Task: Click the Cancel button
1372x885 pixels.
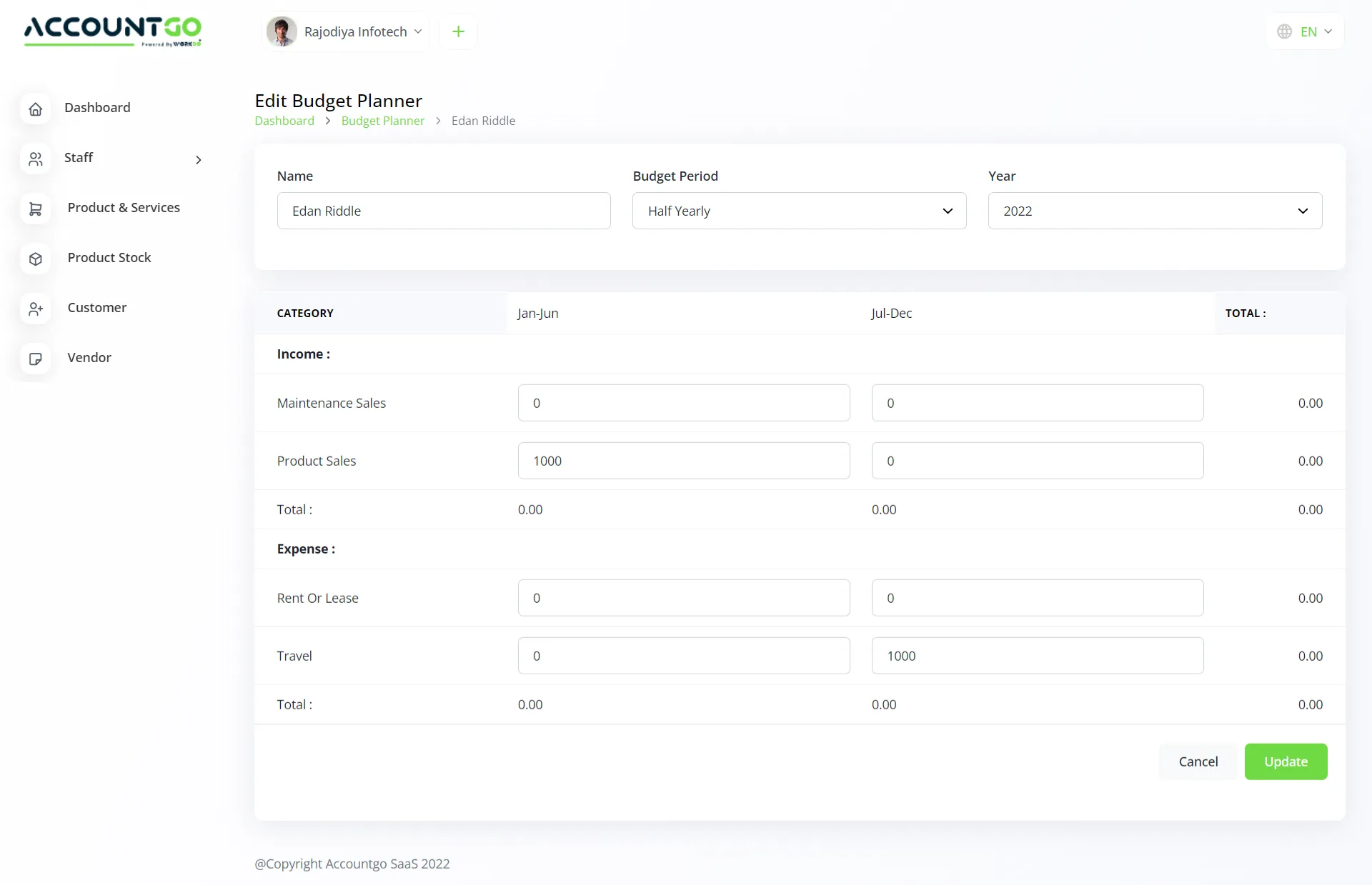Action: (1198, 761)
